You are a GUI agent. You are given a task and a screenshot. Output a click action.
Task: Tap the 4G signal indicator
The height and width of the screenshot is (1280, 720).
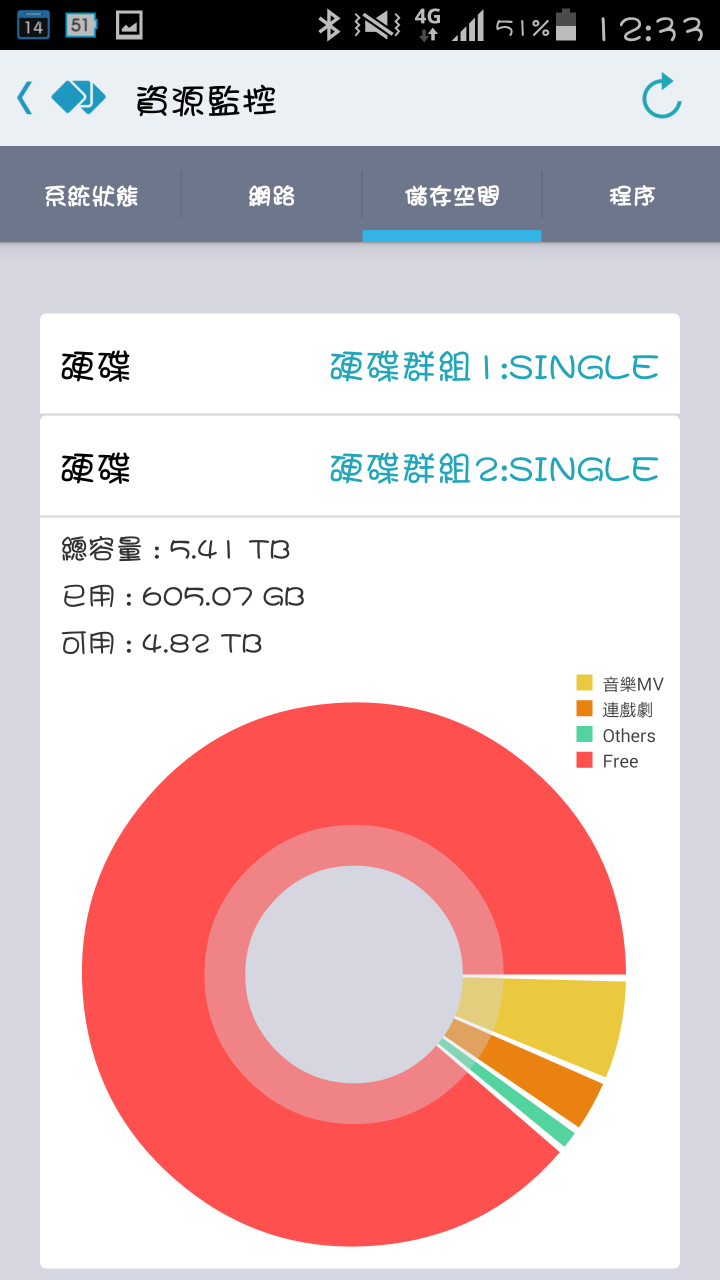[x=428, y=25]
